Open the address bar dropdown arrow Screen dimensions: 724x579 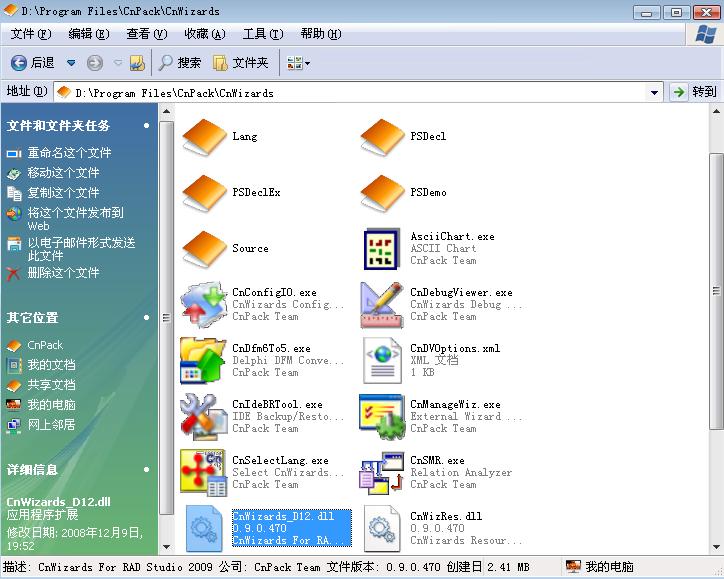point(655,92)
